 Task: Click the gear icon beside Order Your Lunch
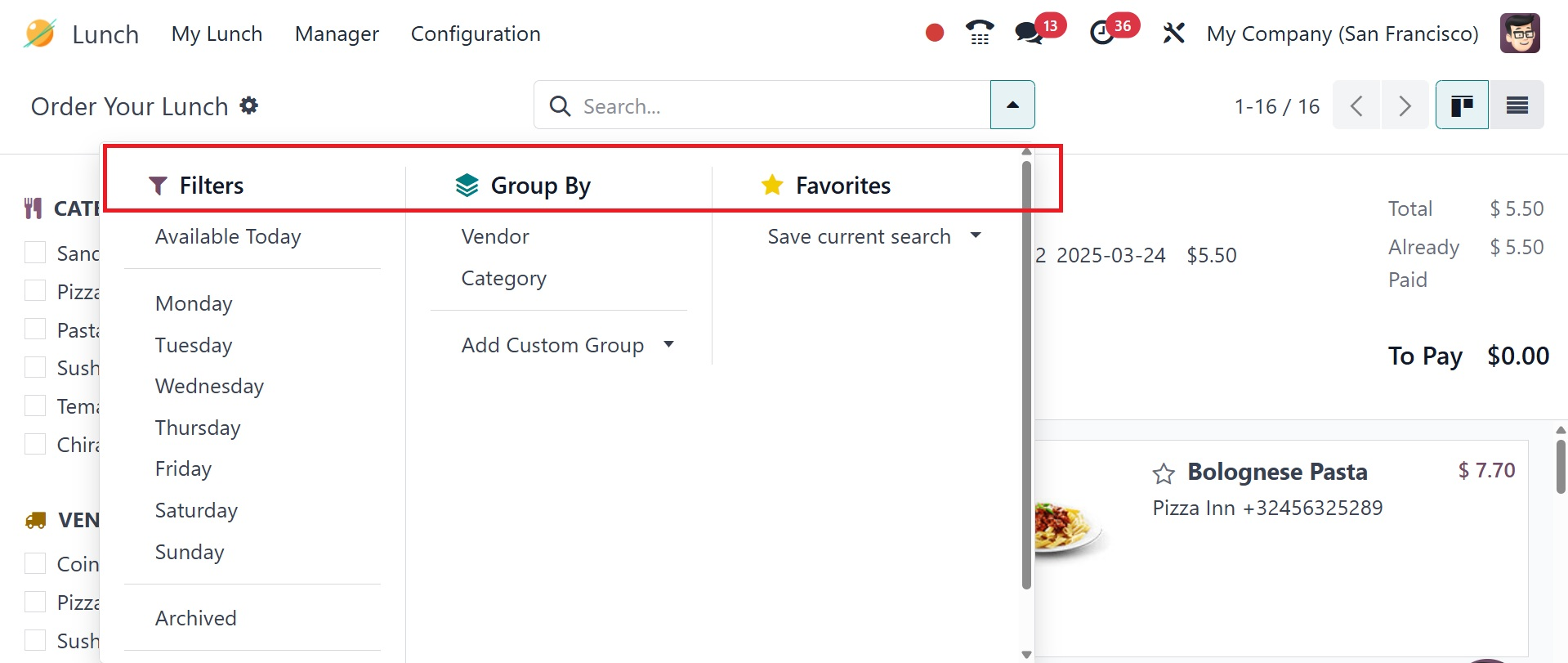[249, 105]
